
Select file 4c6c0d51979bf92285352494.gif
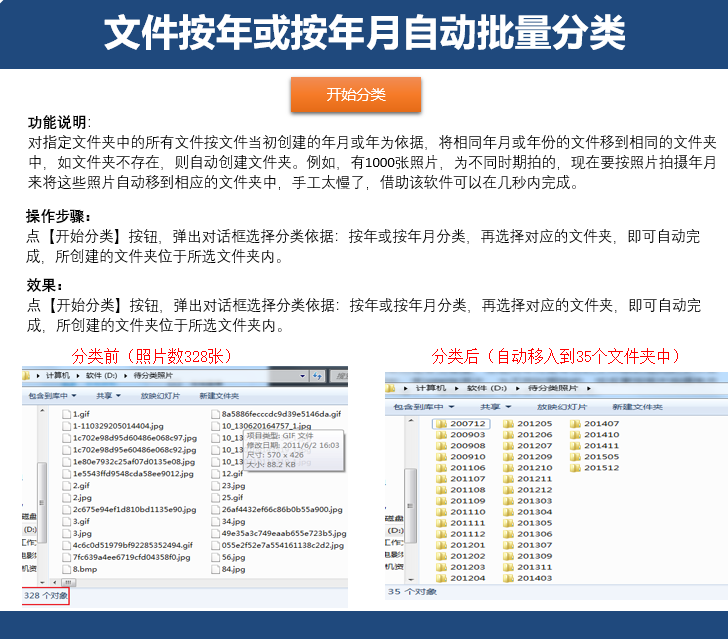(x=132, y=545)
